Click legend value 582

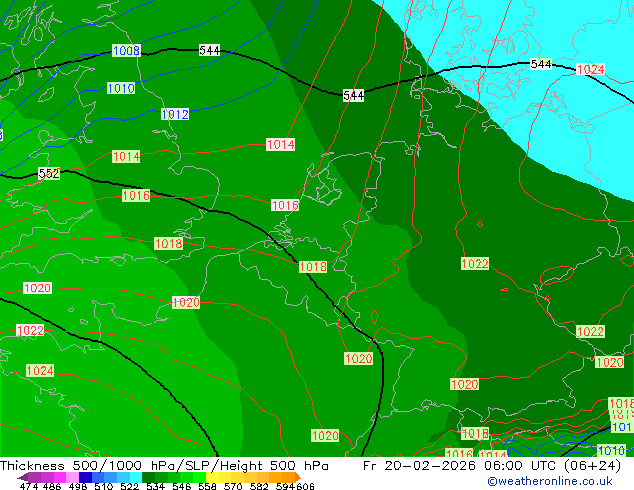coord(259,486)
